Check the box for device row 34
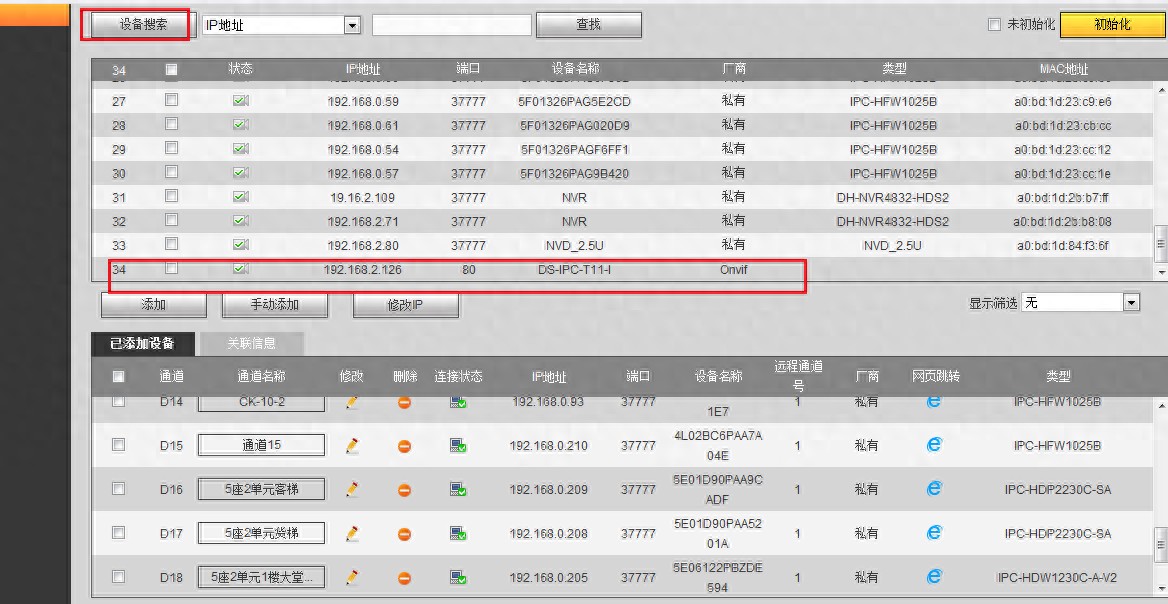The height and width of the screenshot is (604, 1168). 172,269
